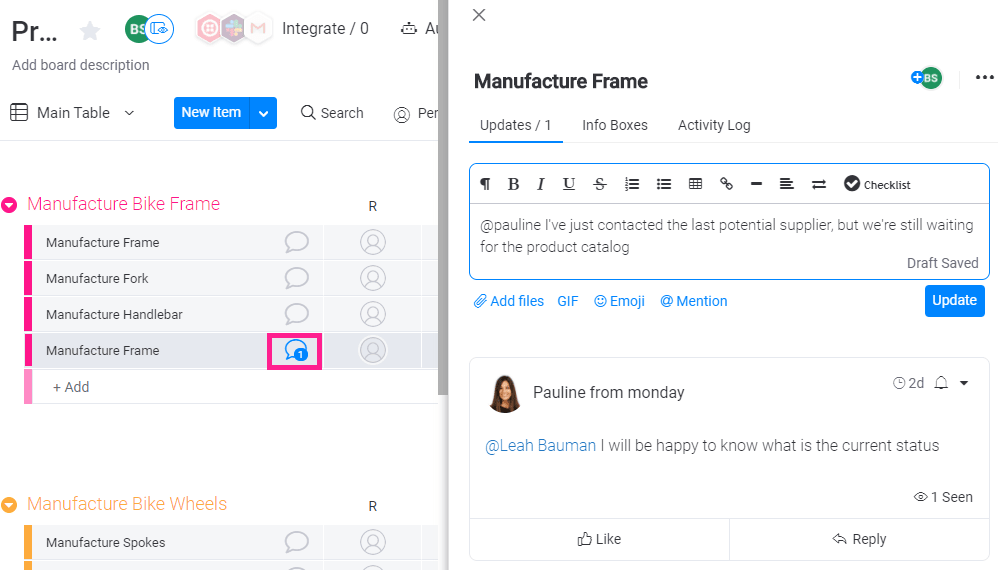Toggle strikethrough formatting
1007x570 pixels.
pyautogui.click(x=600, y=184)
